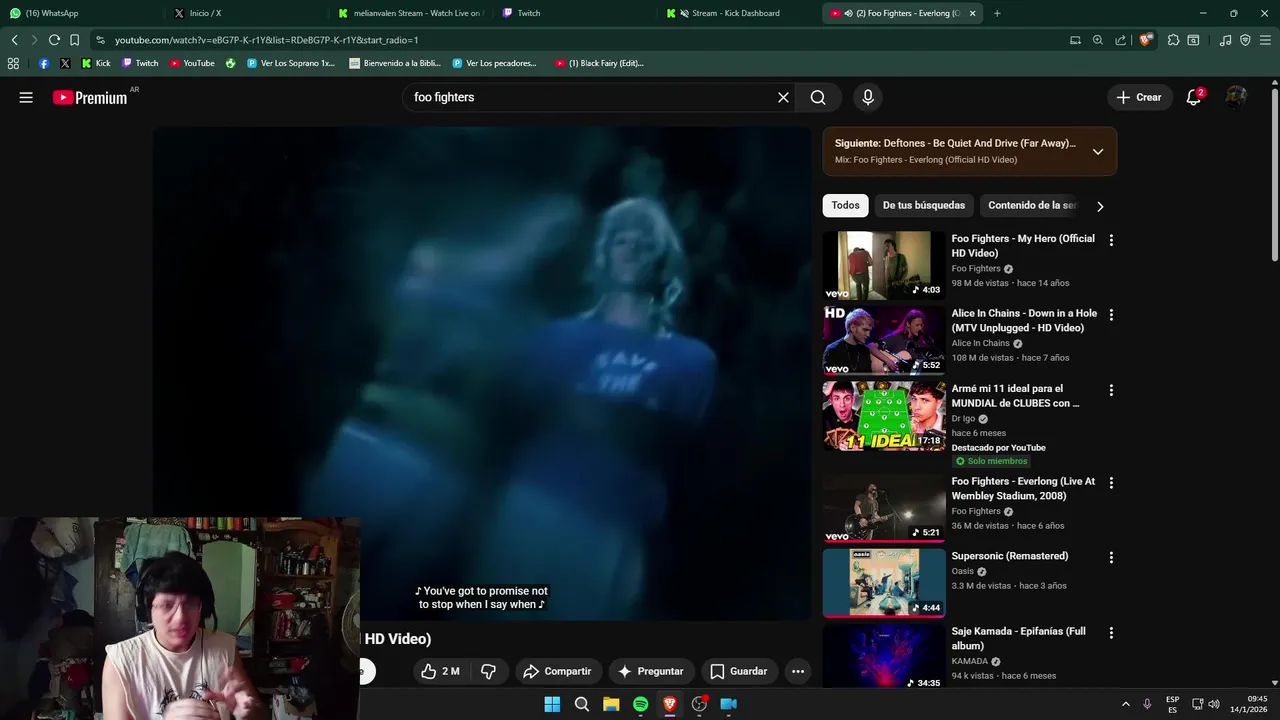Click the foo fighters search input field
Image resolution: width=1280 pixels, height=720 pixels.
(590, 97)
